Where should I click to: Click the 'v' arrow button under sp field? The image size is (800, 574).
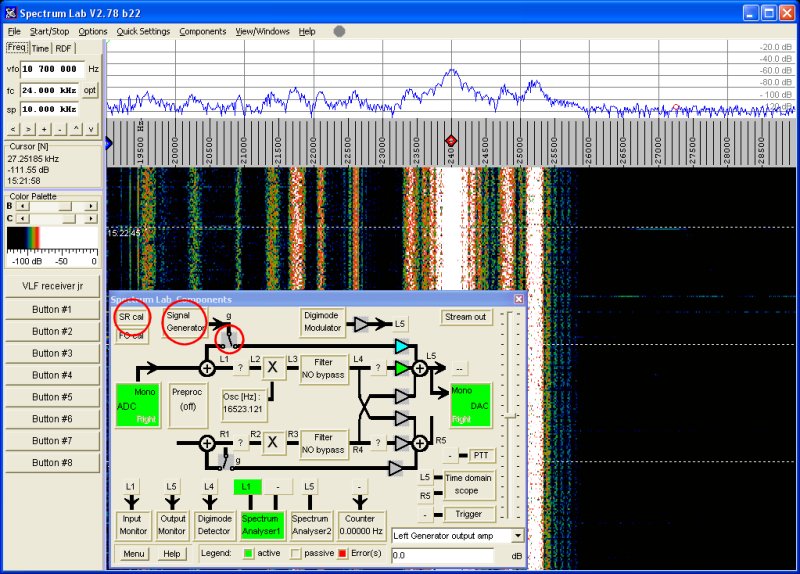[91, 129]
